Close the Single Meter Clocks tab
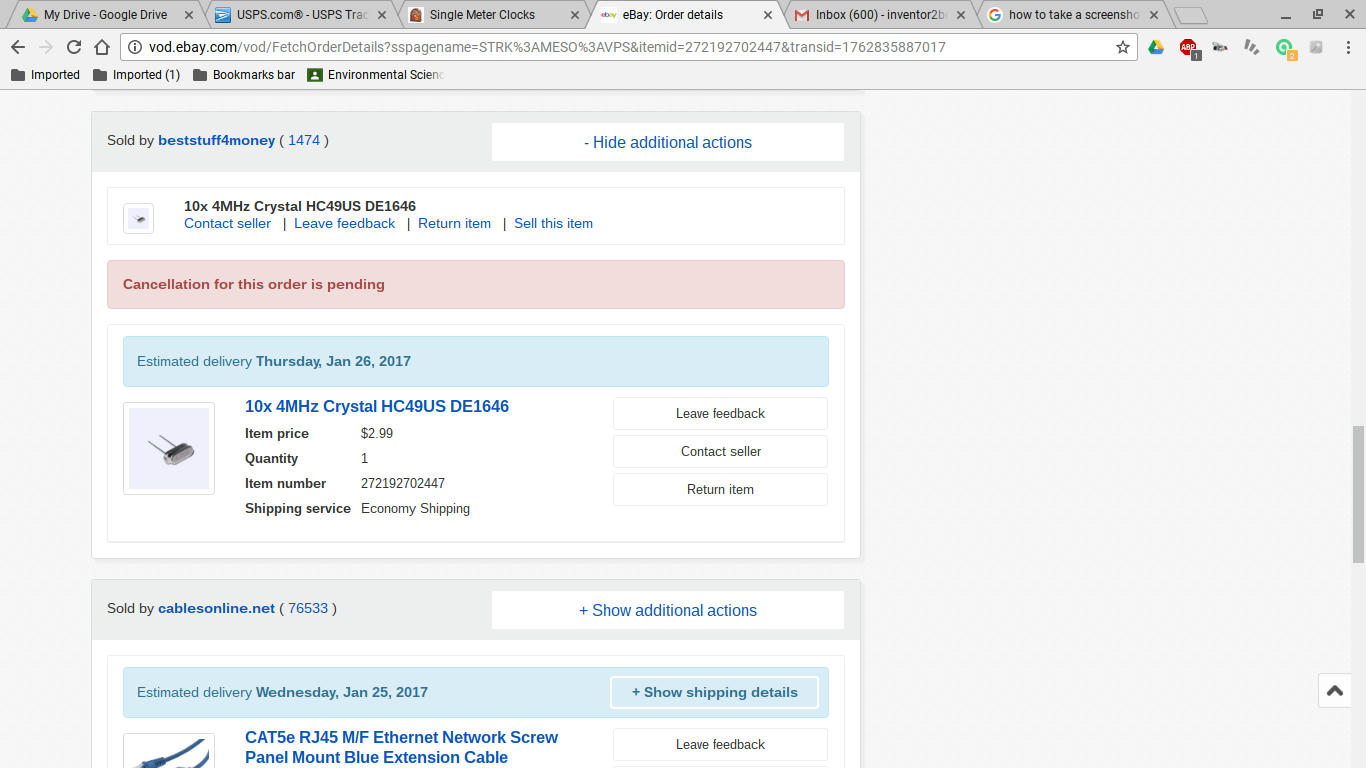Image resolution: width=1366 pixels, height=768 pixels. (574, 15)
